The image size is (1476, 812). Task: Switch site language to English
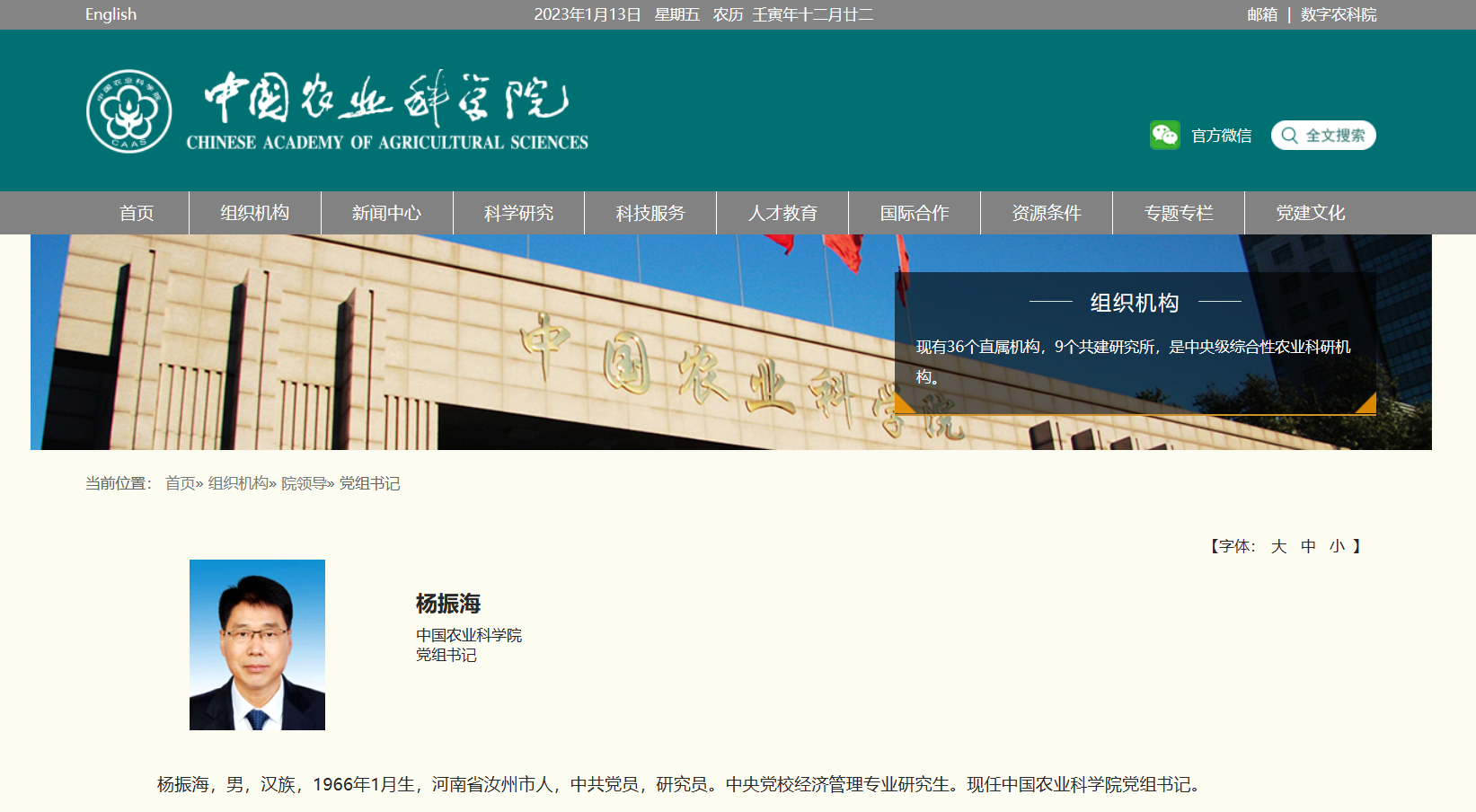[110, 14]
